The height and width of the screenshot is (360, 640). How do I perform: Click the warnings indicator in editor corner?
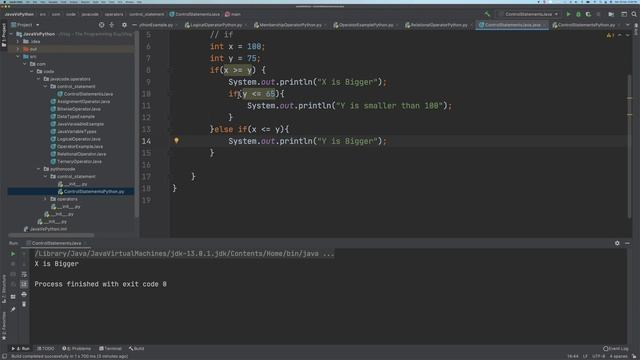pyautogui.click(x=610, y=36)
